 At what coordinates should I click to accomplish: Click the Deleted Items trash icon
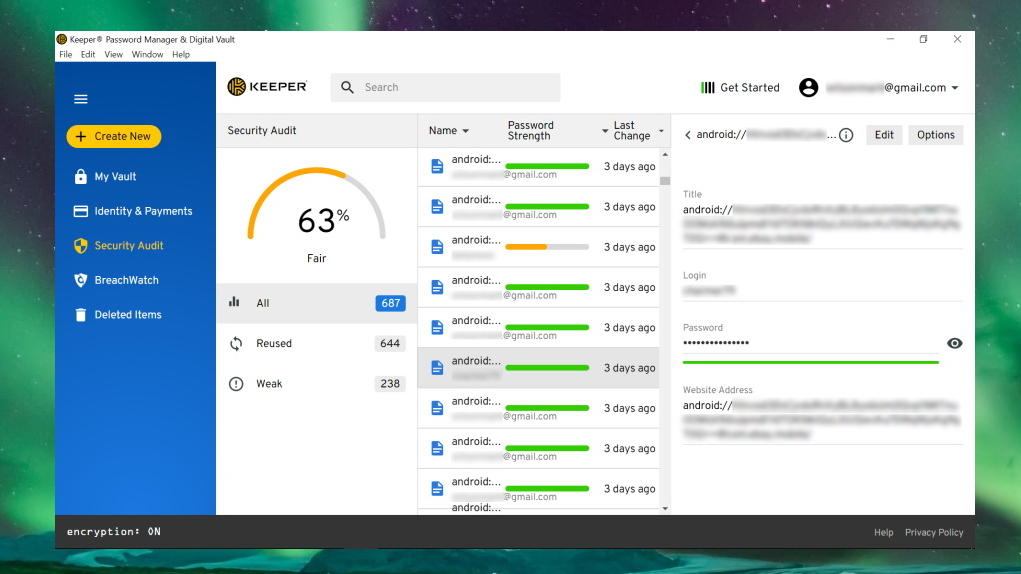point(80,314)
